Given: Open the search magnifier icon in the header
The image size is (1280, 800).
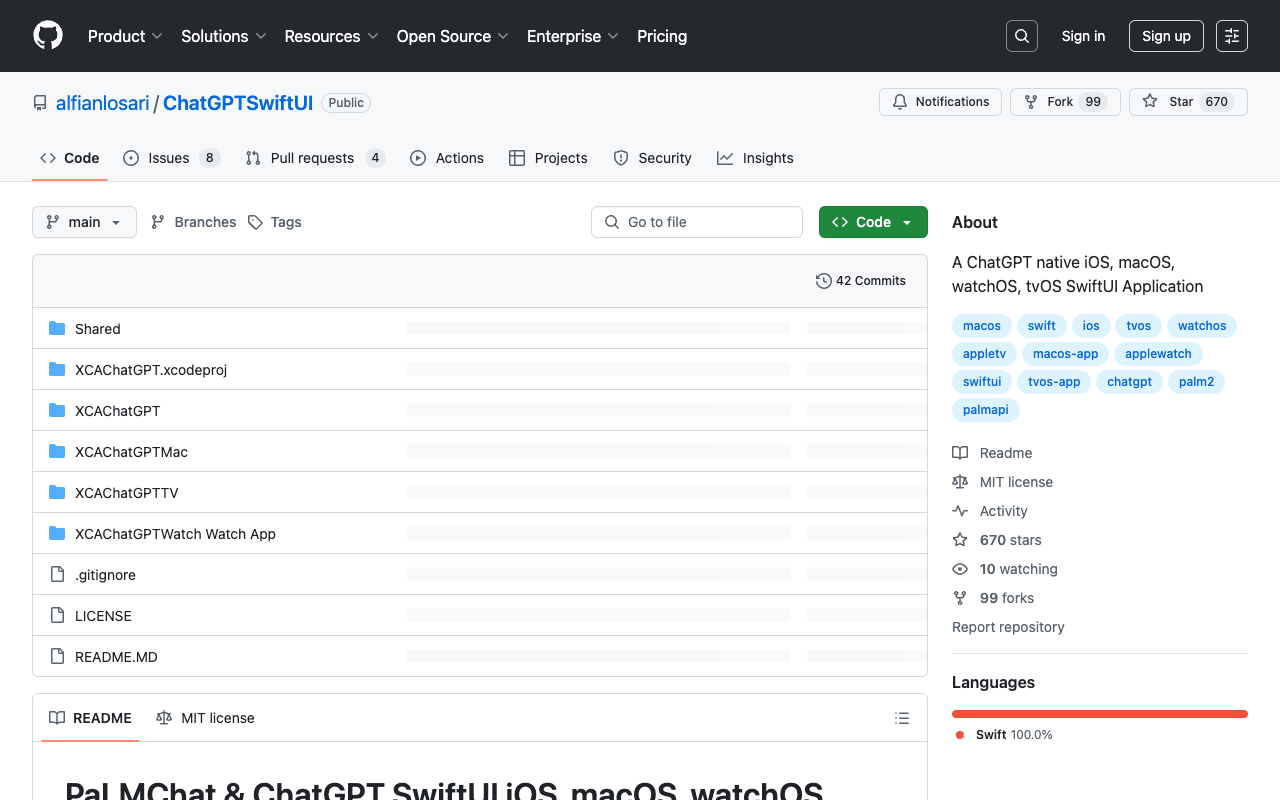Looking at the screenshot, I should pos(1022,36).
